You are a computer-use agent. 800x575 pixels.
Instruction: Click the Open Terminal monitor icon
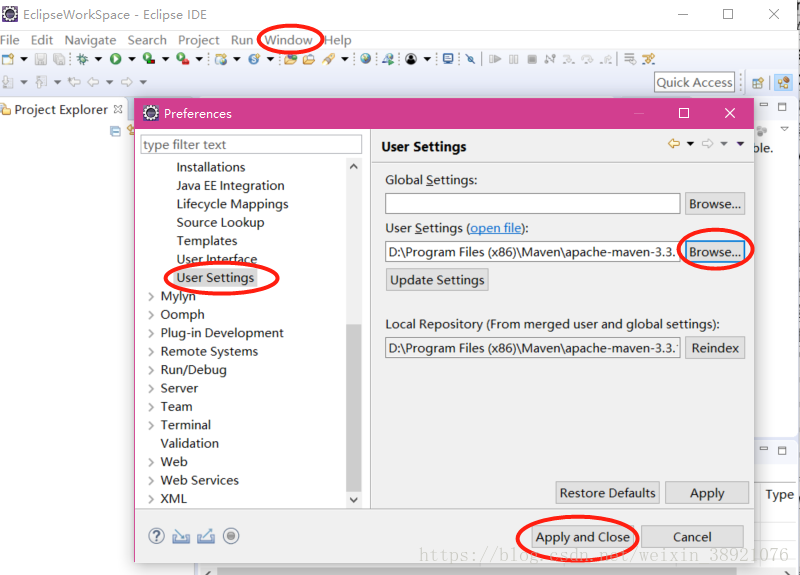pyautogui.click(x=448, y=59)
